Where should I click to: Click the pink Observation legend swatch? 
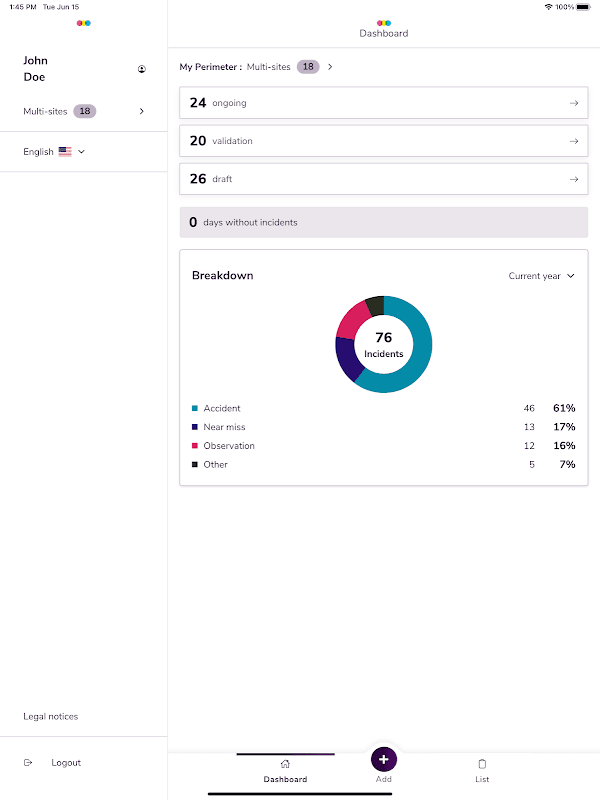pyautogui.click(x=195, y=446)
